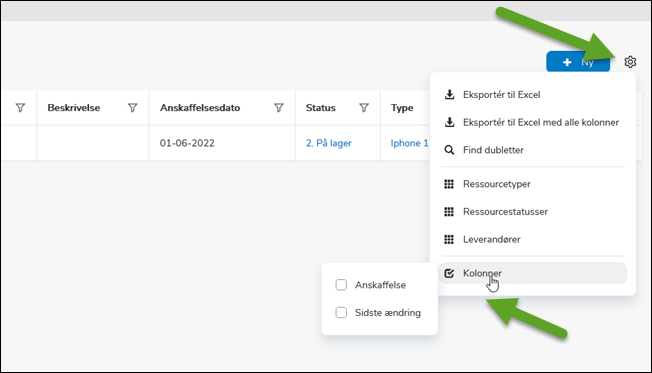This screenshot has height=373, width=652.
Task: Open the '2. På lager' status link
Action: coord(328,143)
